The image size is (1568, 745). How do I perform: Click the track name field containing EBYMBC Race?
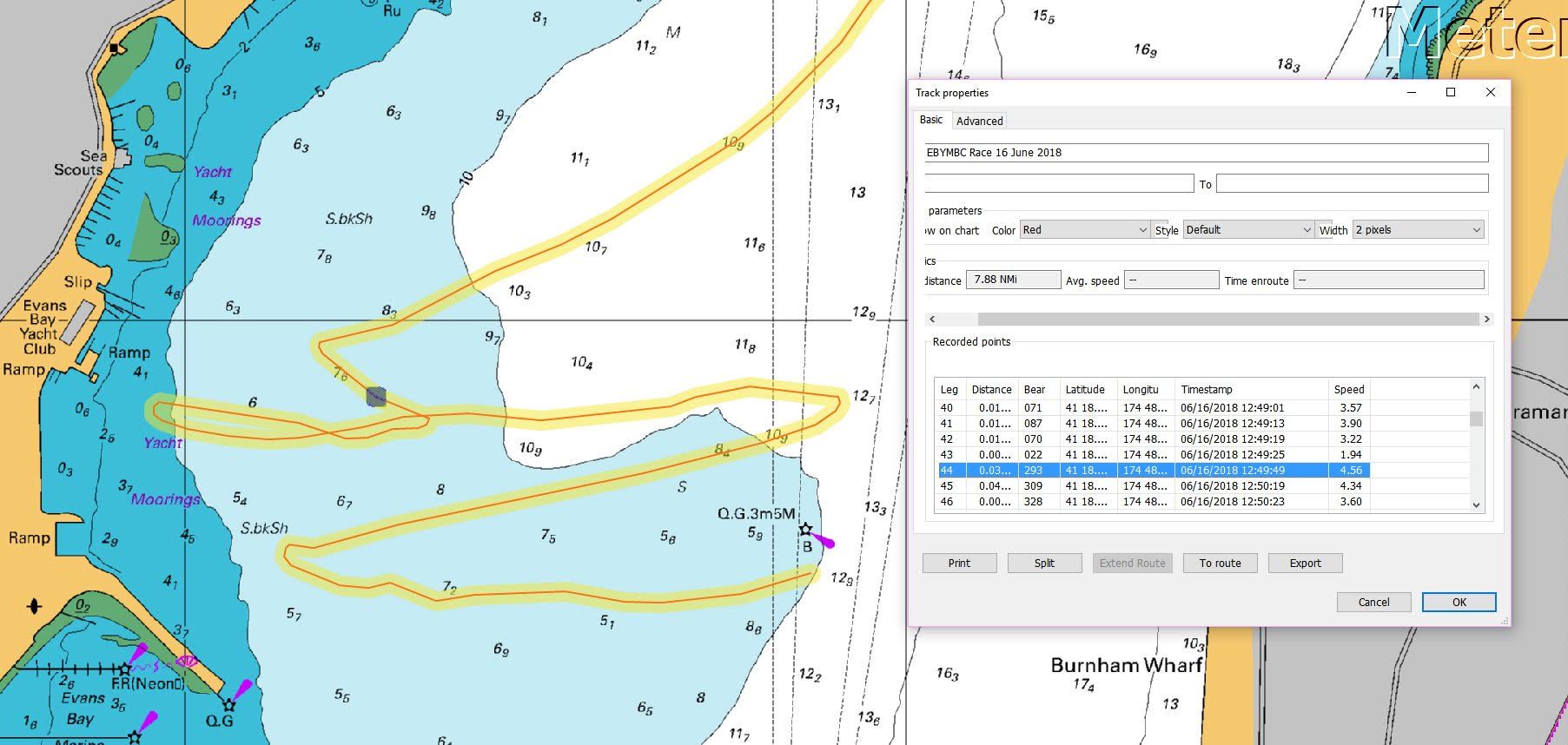click(x=1207, y=153)
